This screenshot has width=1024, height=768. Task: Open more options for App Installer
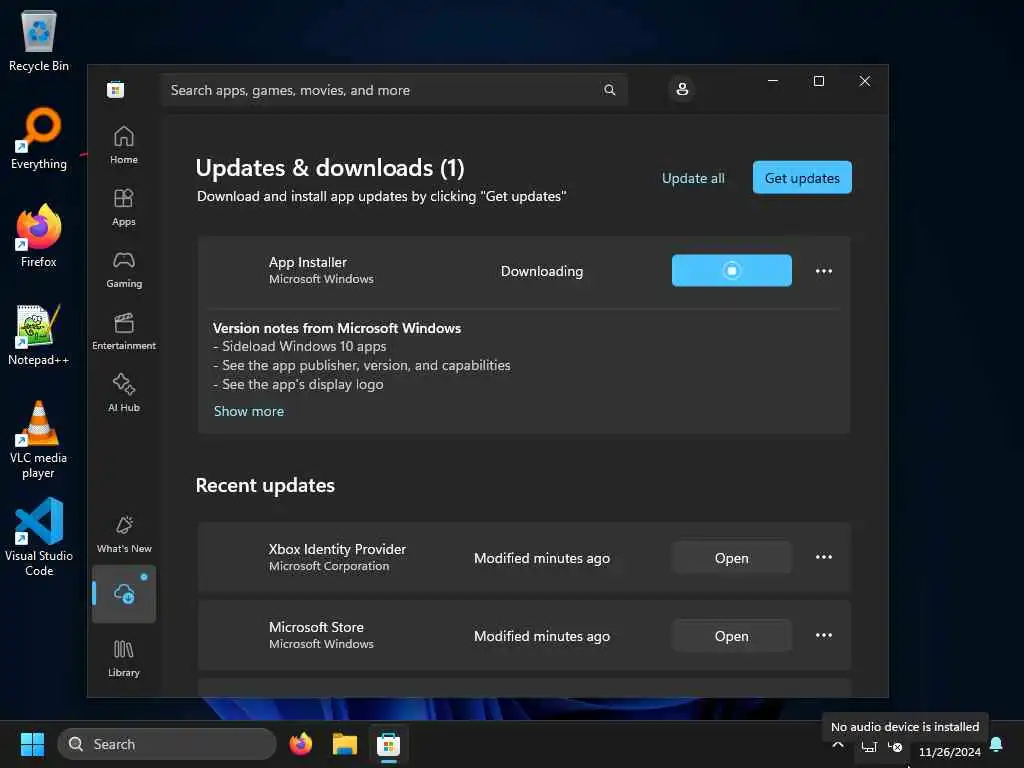[x=824, y=270]
